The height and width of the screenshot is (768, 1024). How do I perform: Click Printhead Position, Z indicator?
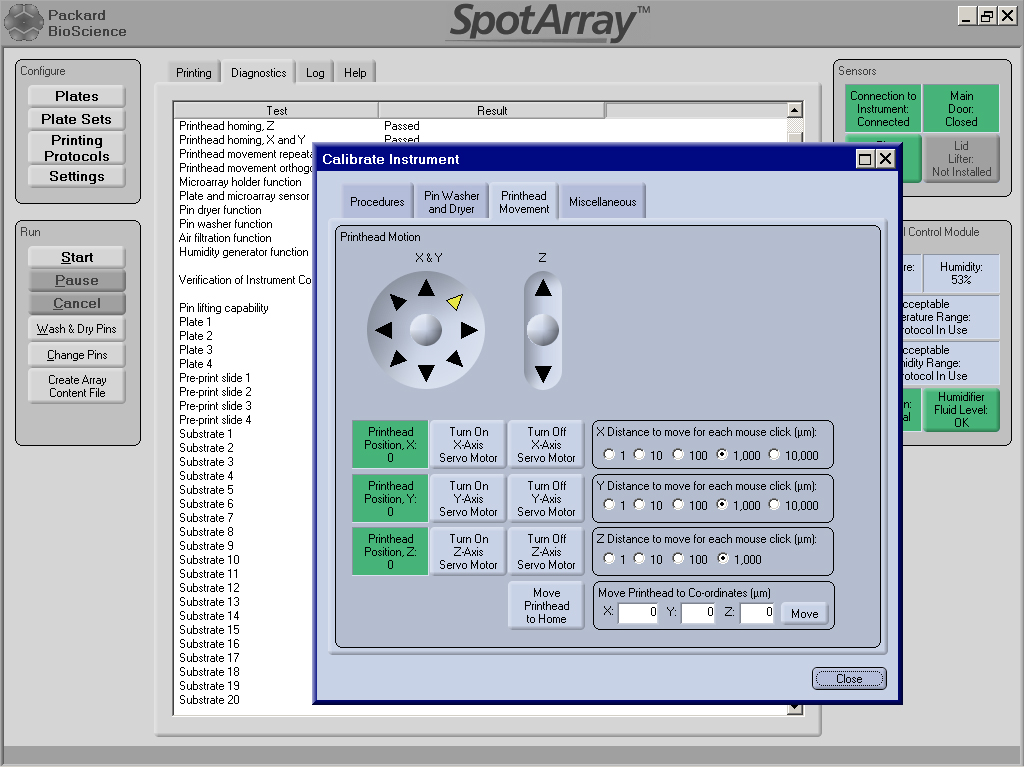[390, 552]
